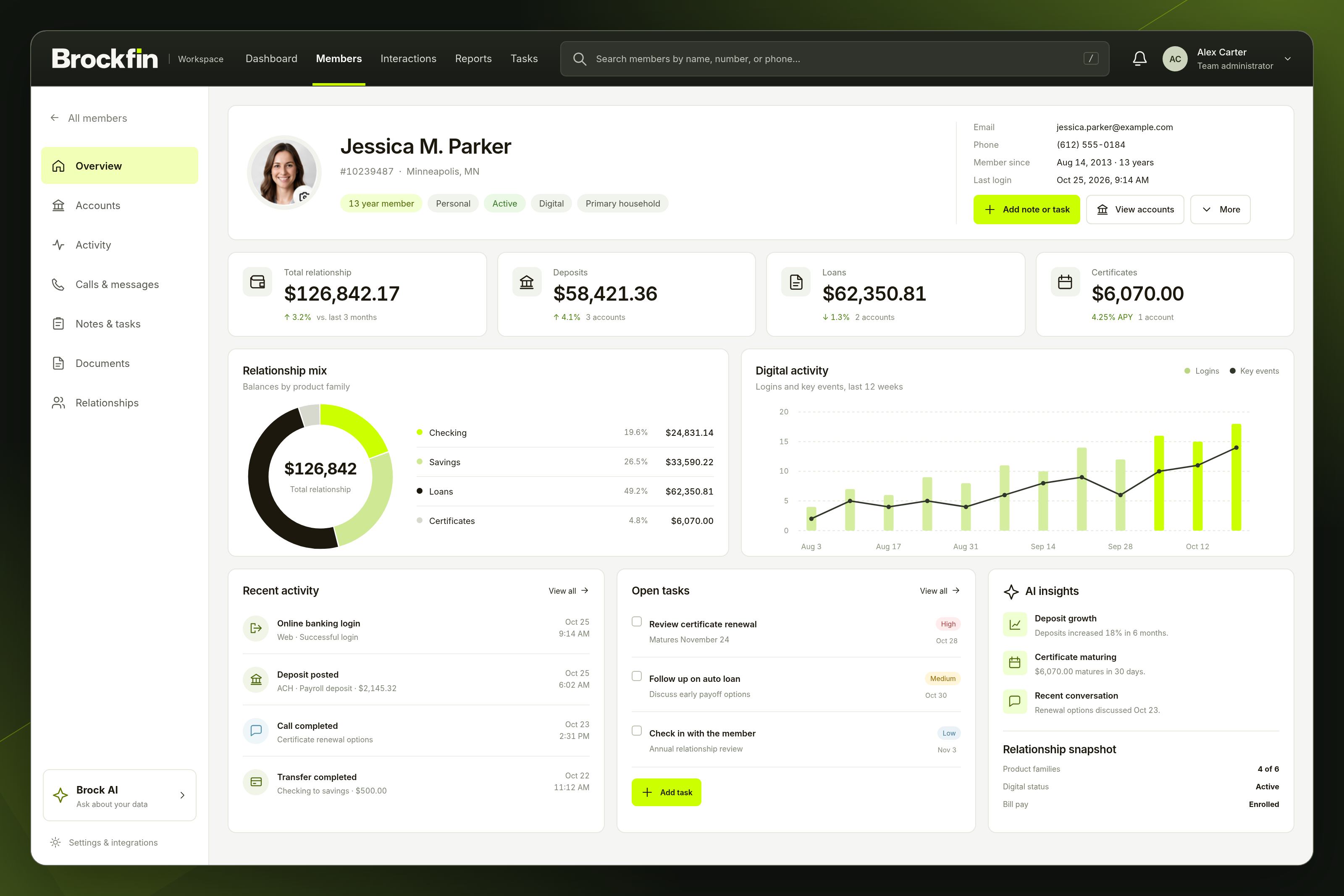
Task: Open the Interactions tab
Action: (409, 58)
